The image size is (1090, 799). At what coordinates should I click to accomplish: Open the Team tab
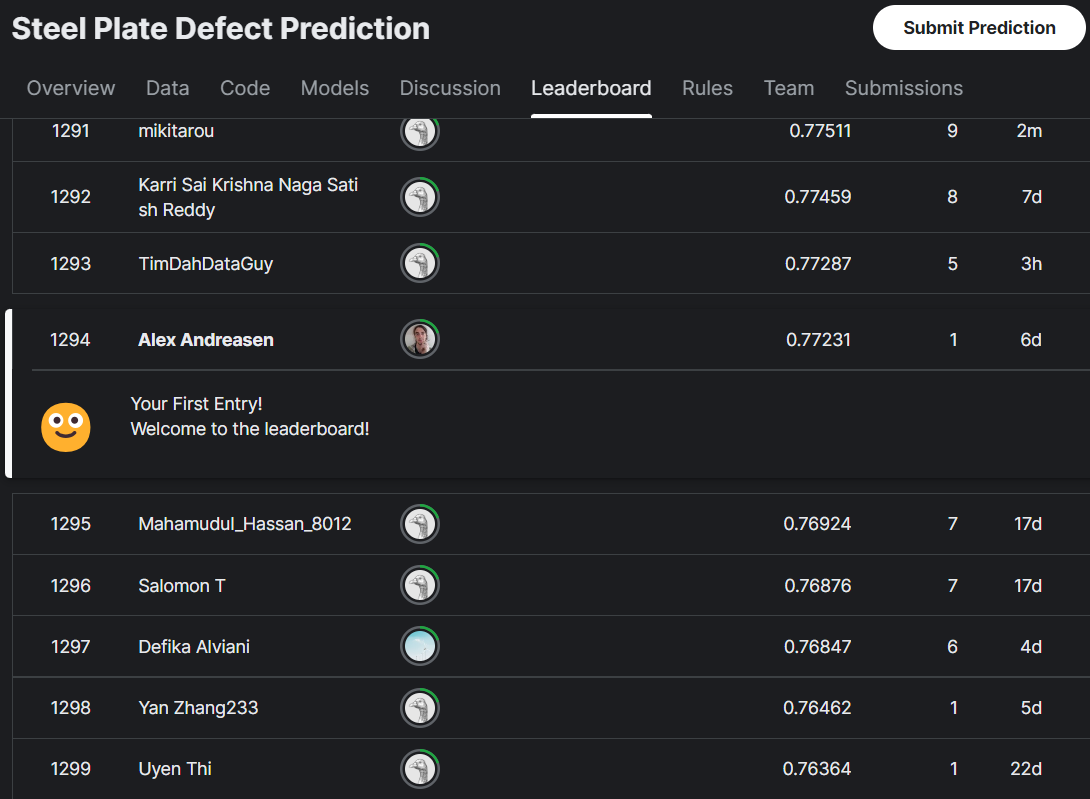[x=789, y=88]
